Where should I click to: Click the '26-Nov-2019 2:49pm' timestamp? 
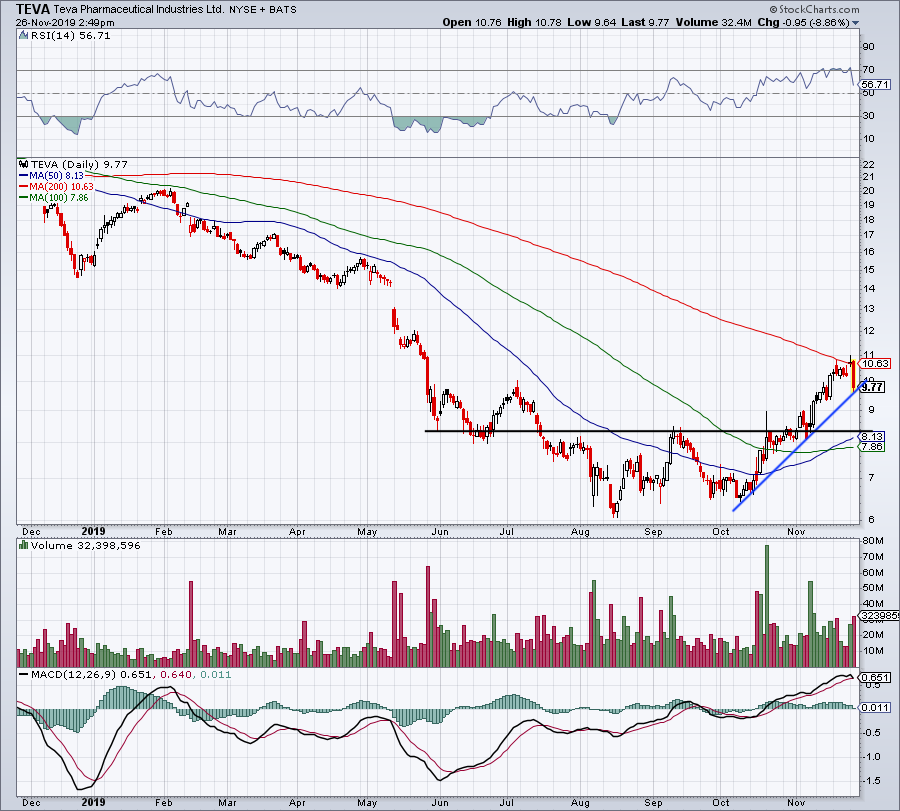tap(65, 23)
